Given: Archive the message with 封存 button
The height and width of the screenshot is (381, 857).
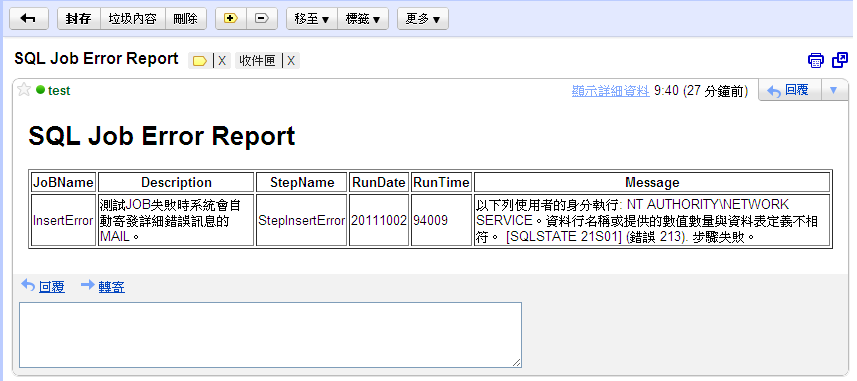Looking at the screenshot, I should [x=79, y=19].
